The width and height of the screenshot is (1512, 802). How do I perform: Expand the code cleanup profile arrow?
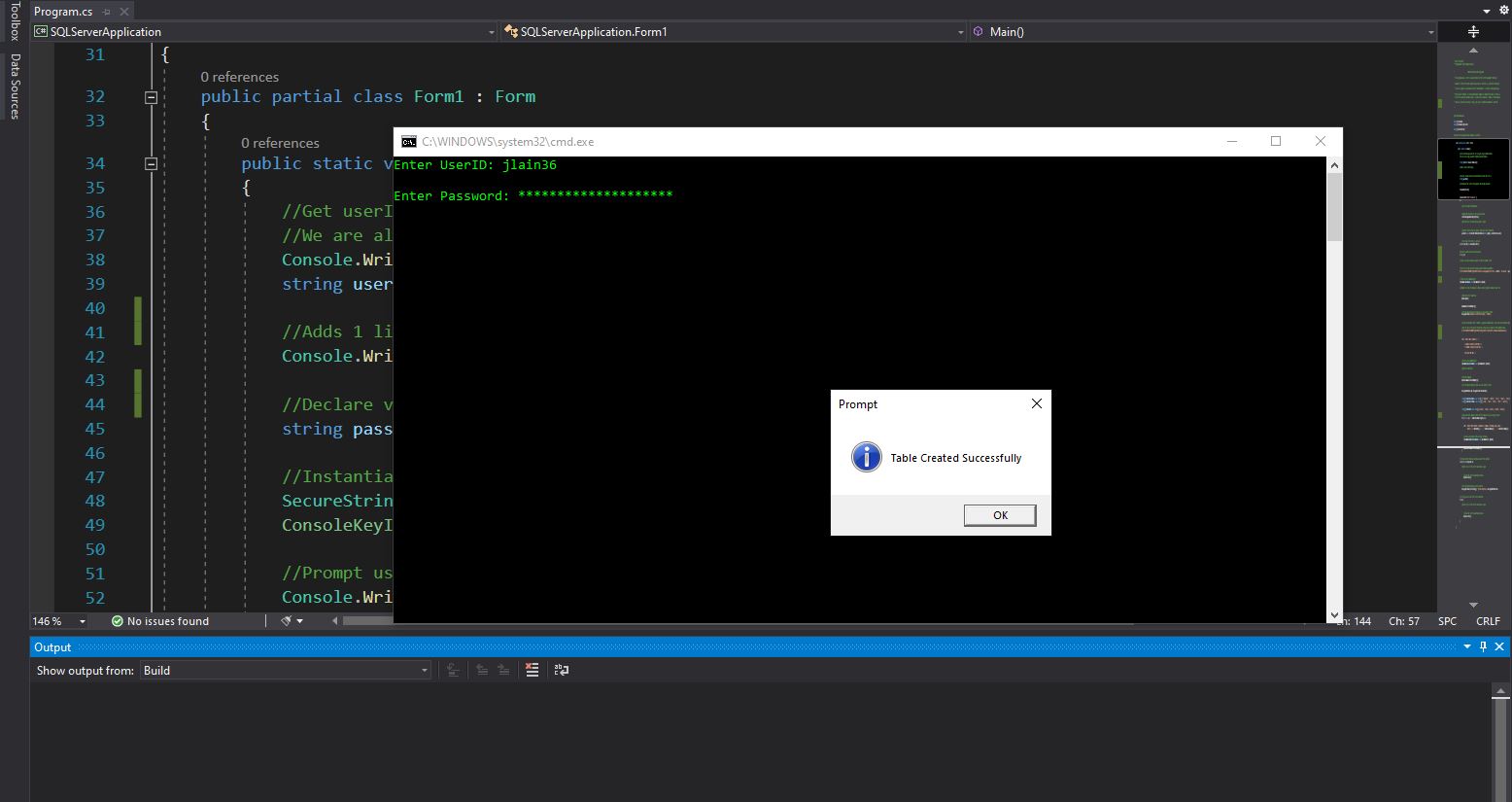pos(300,621)
